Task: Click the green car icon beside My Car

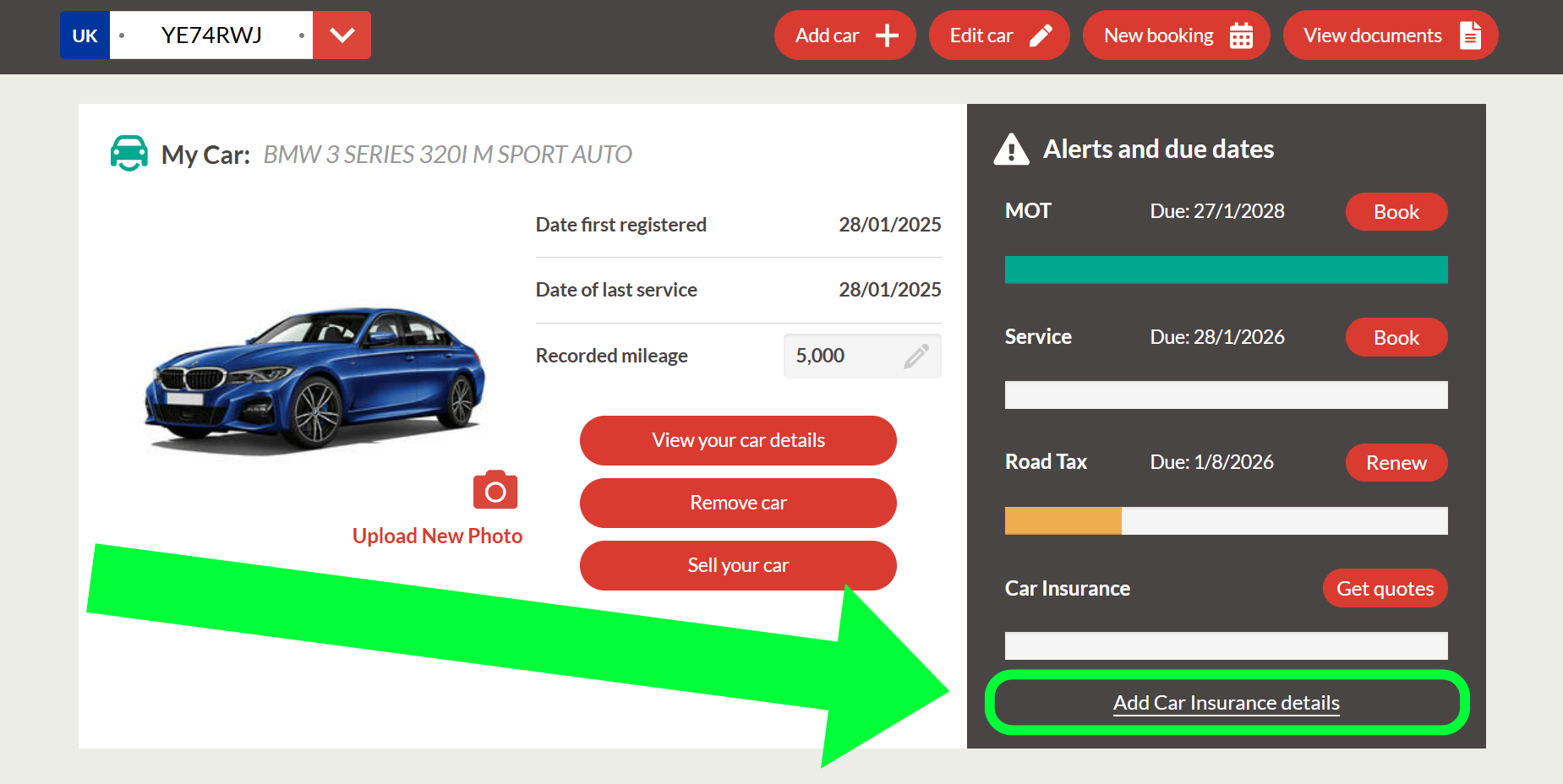Action: click(129, 153)
